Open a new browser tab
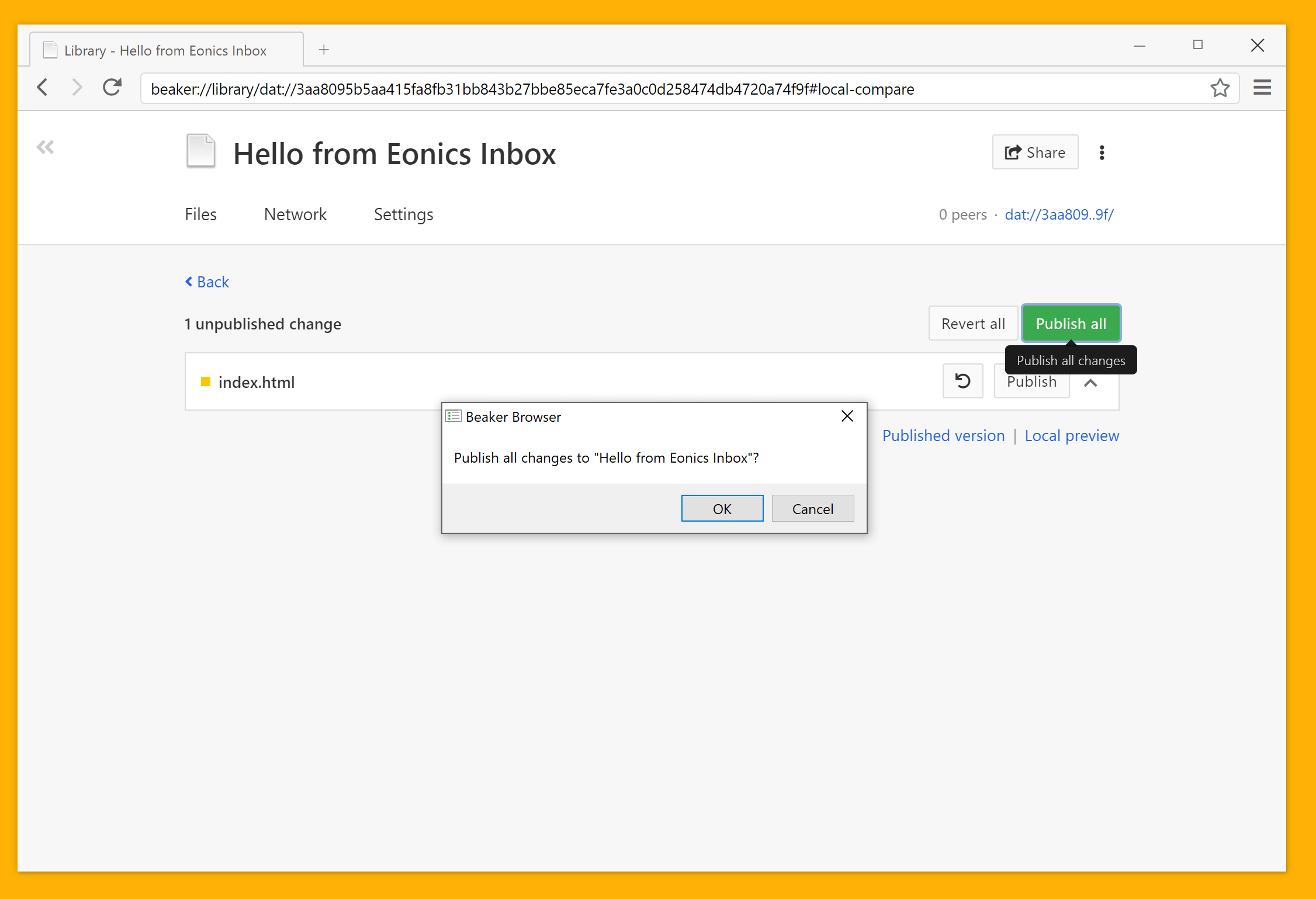The image size is (1316, 899). coord(324,49)
